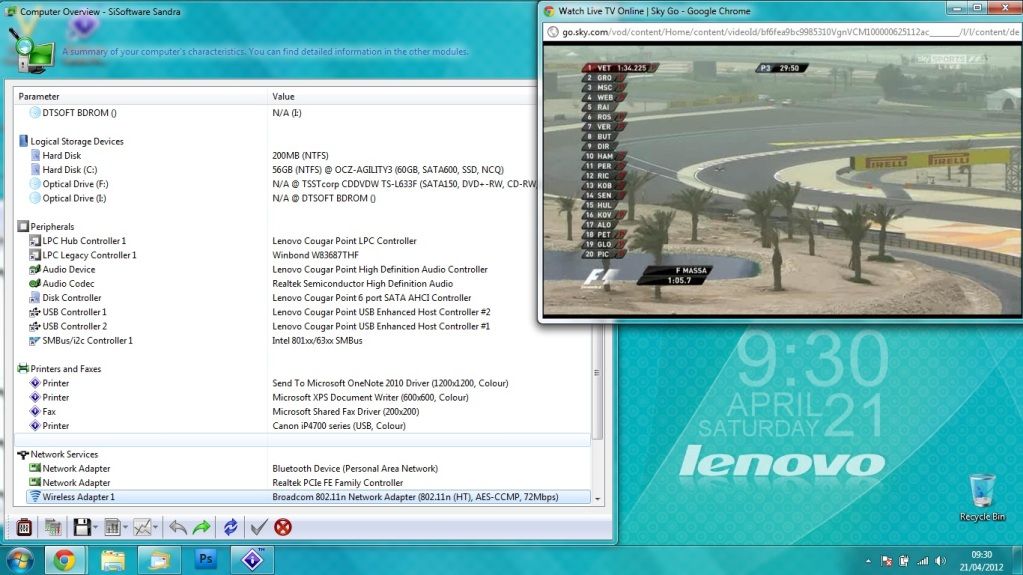Image resolution: width=1023 pixels, height=575 pixels.
Task: Click the Value column header
Action: pyautogui.click(x=283, y=96)
